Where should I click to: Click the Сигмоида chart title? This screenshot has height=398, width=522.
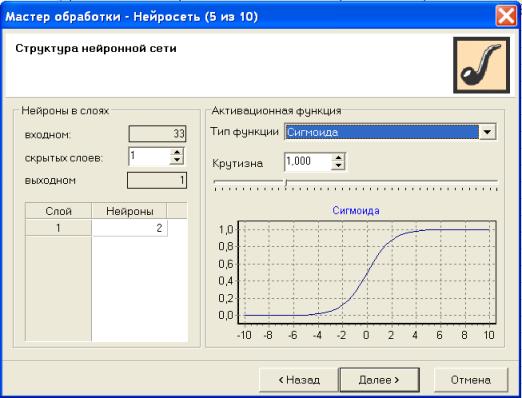(356, 211)
